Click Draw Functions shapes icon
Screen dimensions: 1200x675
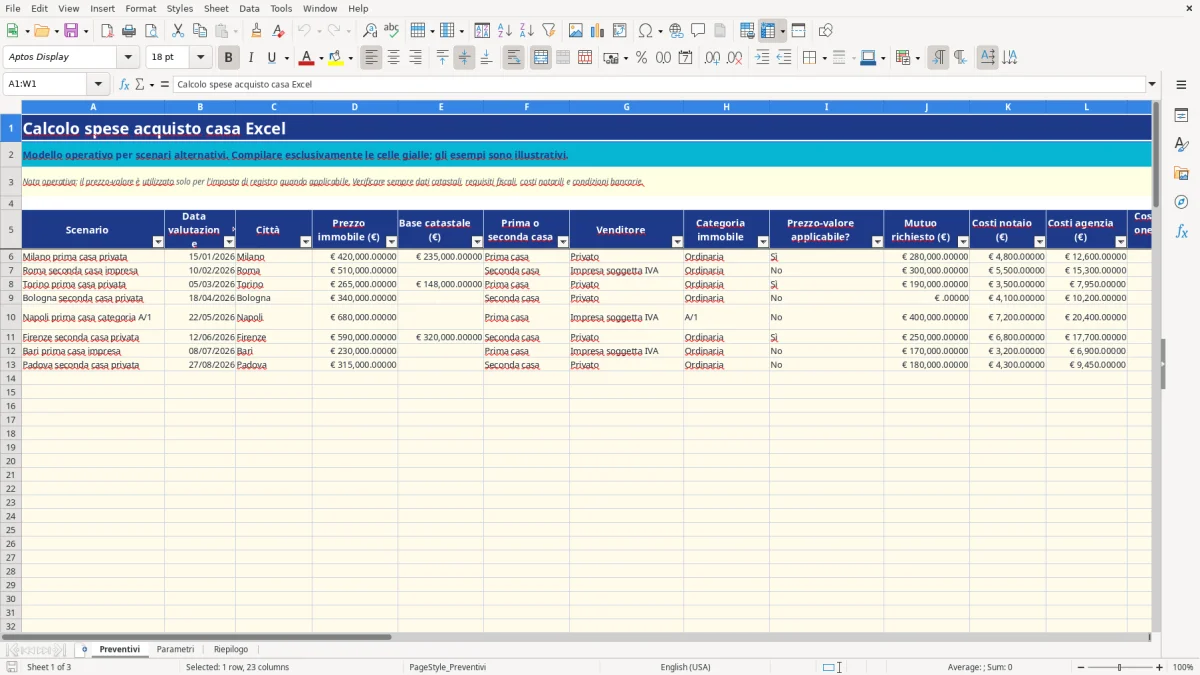(x=826, y=31)
